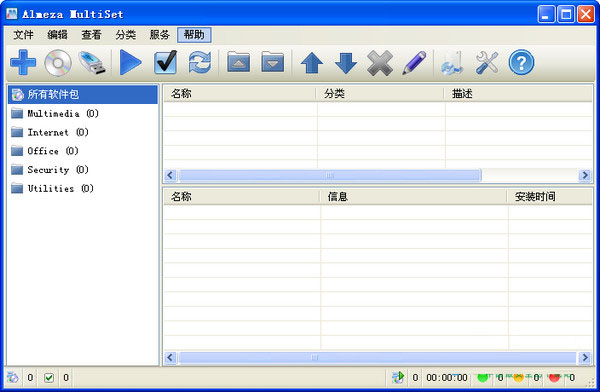
Task: Select the Utilities (0) category
Action: click(52, 188)
